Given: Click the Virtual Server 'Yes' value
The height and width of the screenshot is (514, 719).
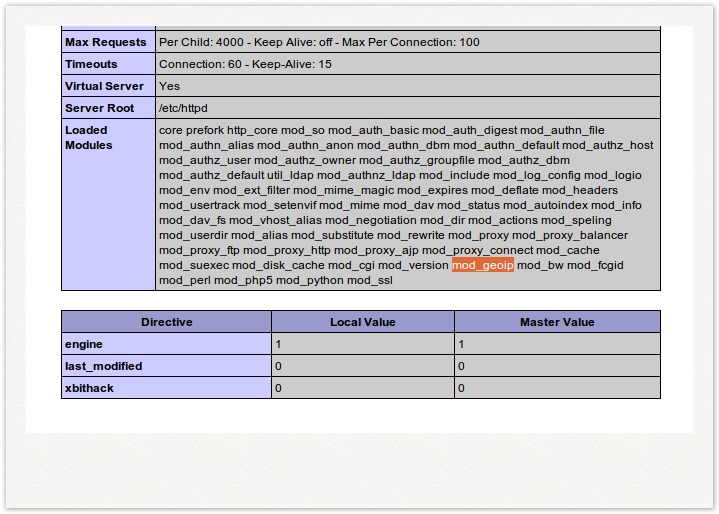Looking at the screenshot, I should click(169, 86).
